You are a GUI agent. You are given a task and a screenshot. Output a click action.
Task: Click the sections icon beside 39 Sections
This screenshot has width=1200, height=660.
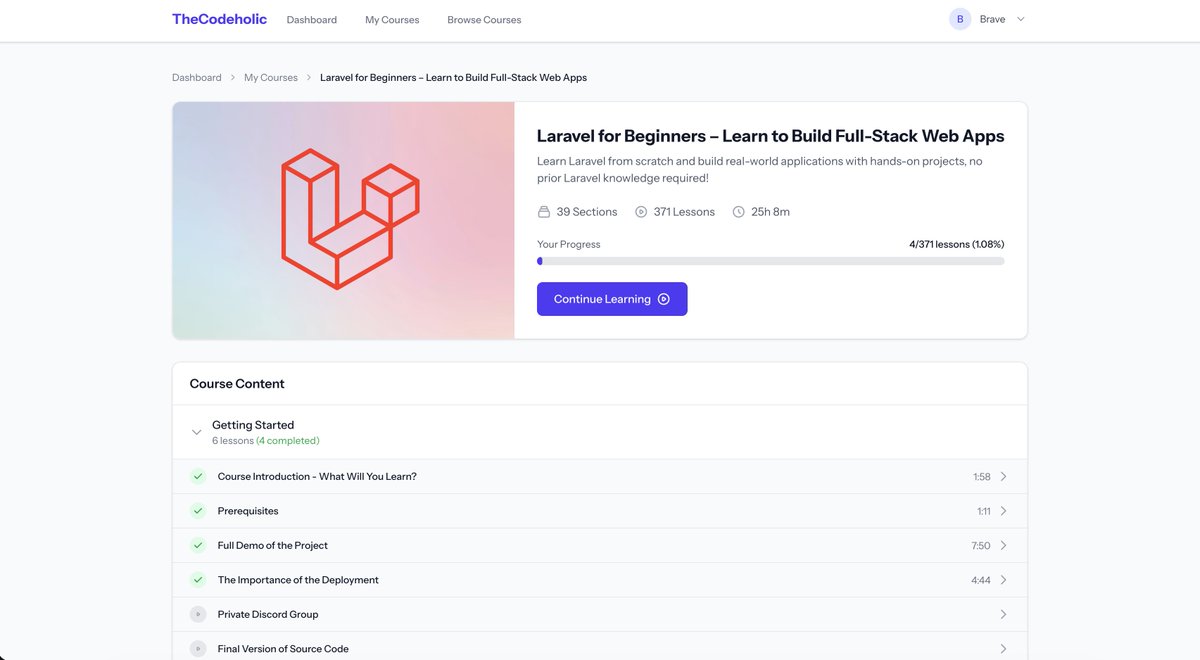click(x=544, y=212)
